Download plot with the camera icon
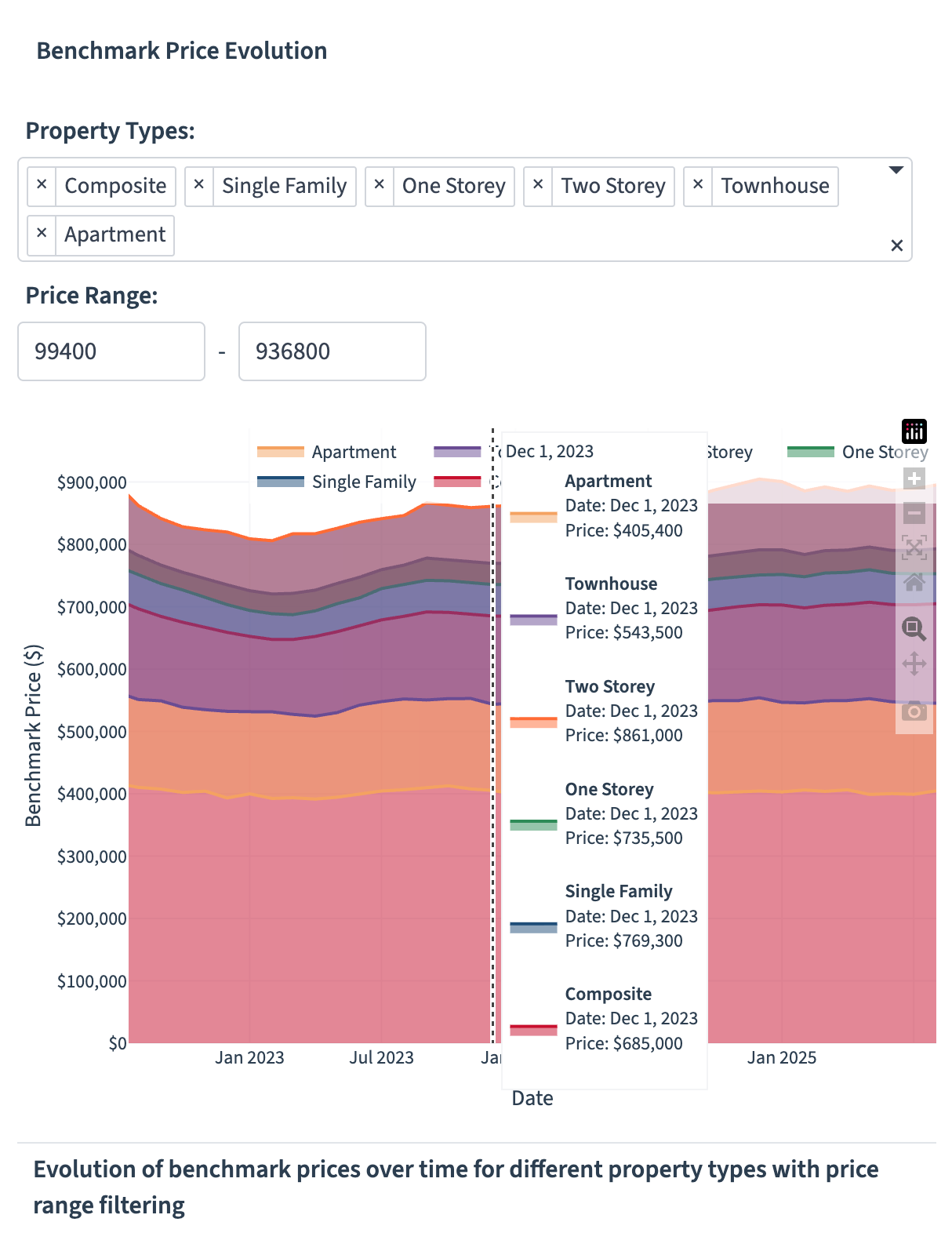Image resolution: width=952 pixels, height=1233 pixels. pos(914,711)
